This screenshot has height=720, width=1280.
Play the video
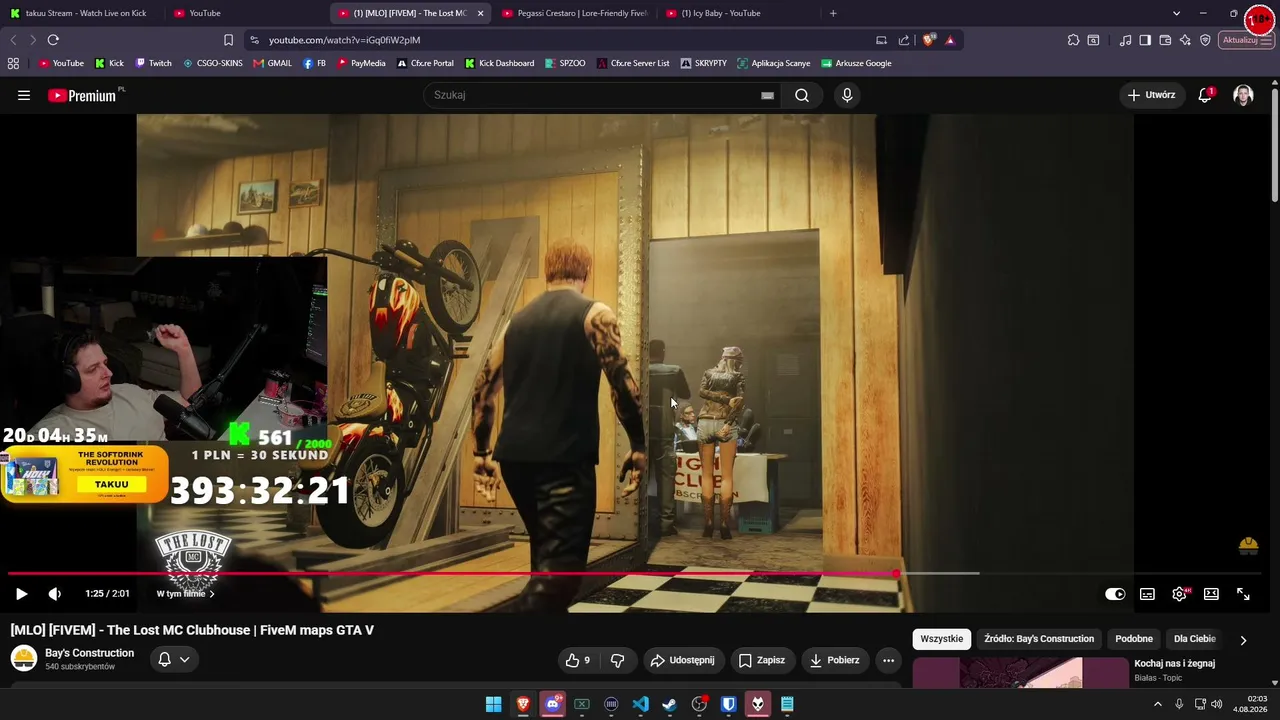pyautogui.click(x=21, y=594)
